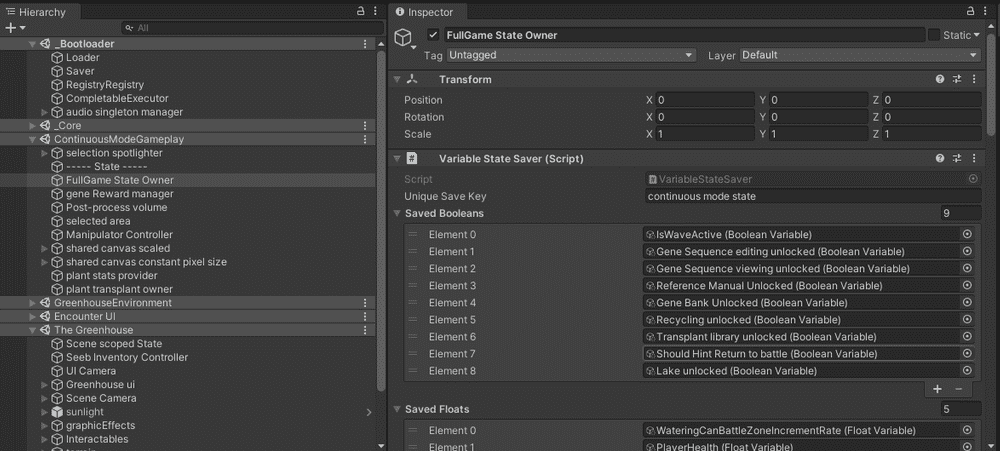The height and width of the screenshot is (451, 1000).
Task: Click the Hierarchy vertical scrollbar
Action: point(381,220)
